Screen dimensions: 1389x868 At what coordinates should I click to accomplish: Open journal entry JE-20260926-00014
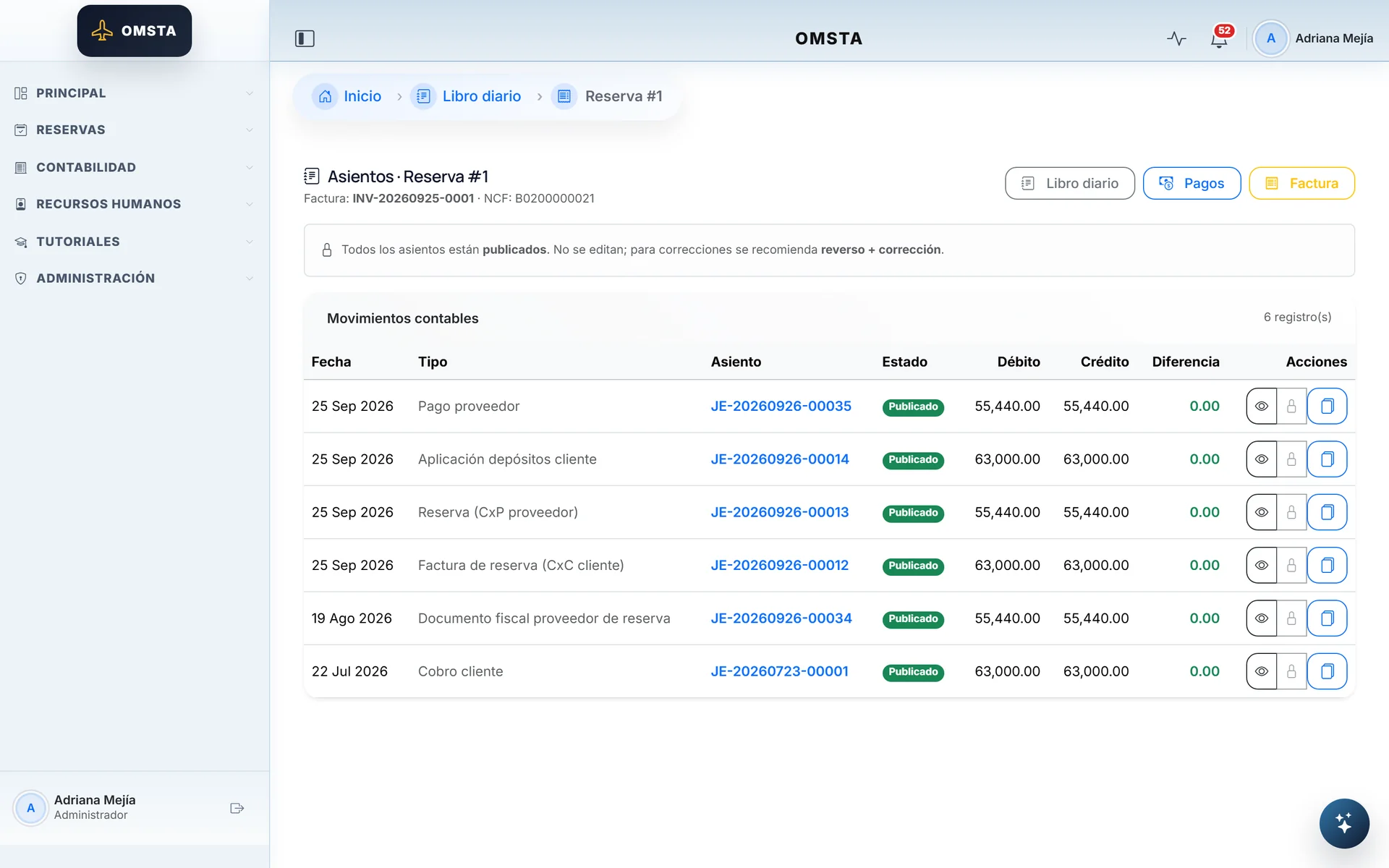[779, 459]
